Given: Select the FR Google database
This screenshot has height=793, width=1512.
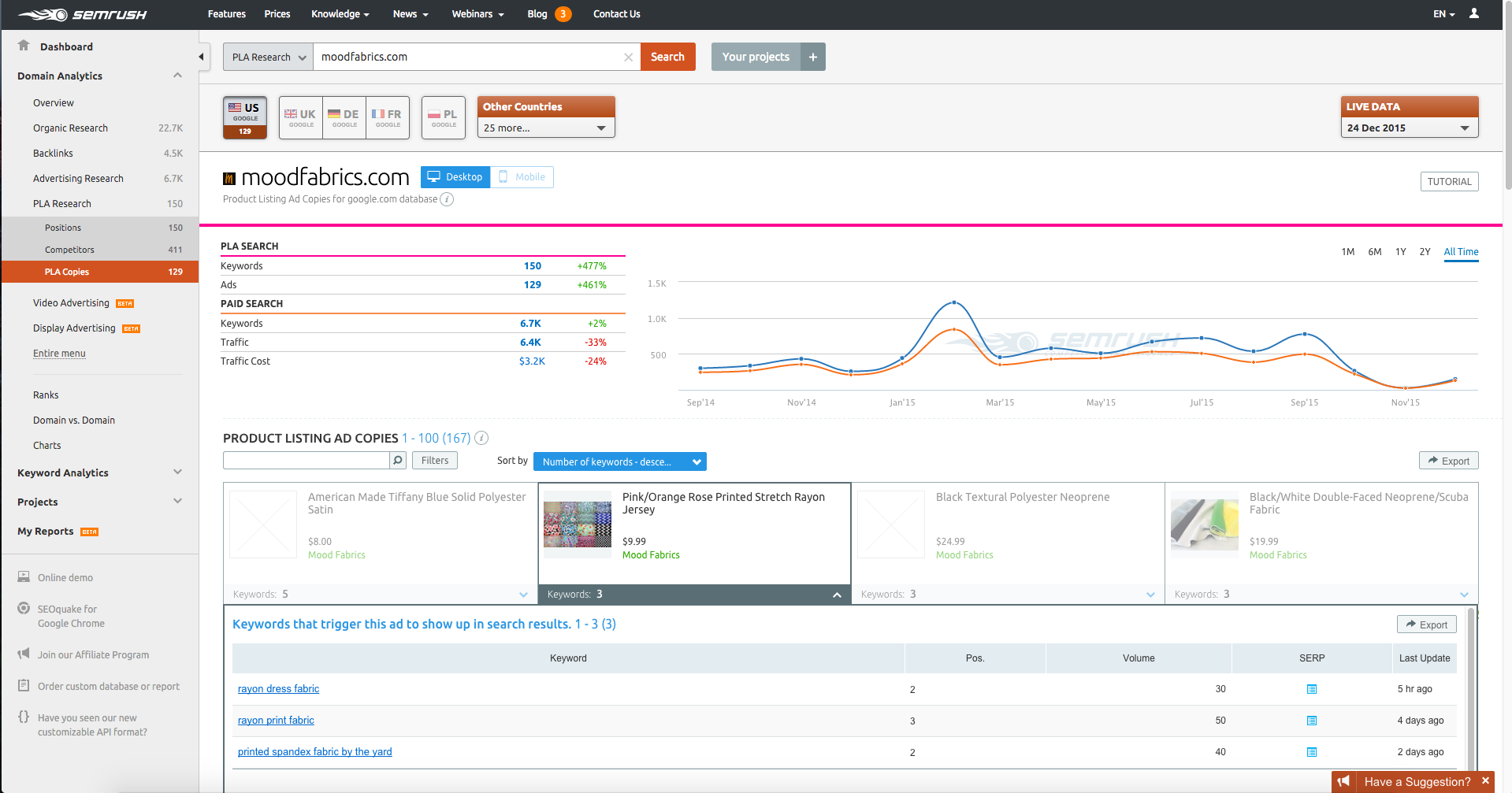Looking at the screenshot, I should (x=388, y=117).
